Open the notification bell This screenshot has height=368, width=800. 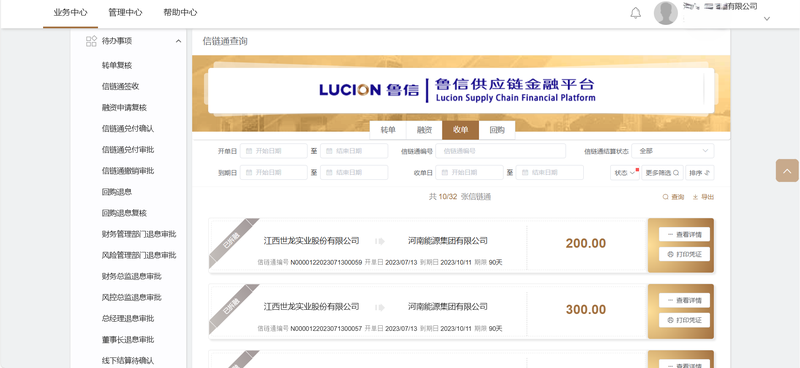pyautogui.click(x=635, y=13)
